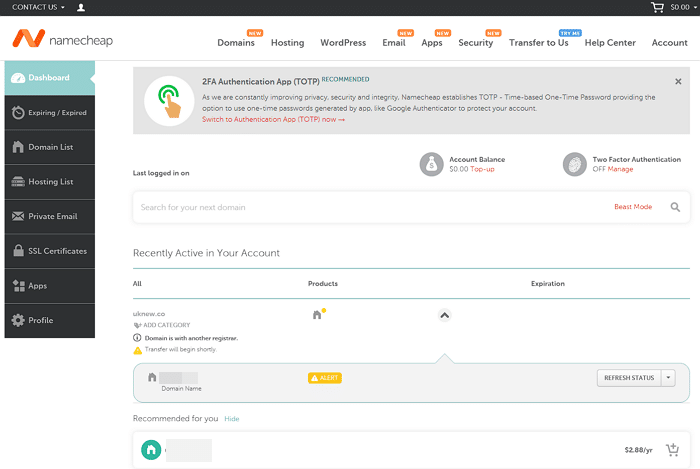Click the Products column header
Image resolution: width=700 pixels, height=469 pixels.
click(323, 284)
